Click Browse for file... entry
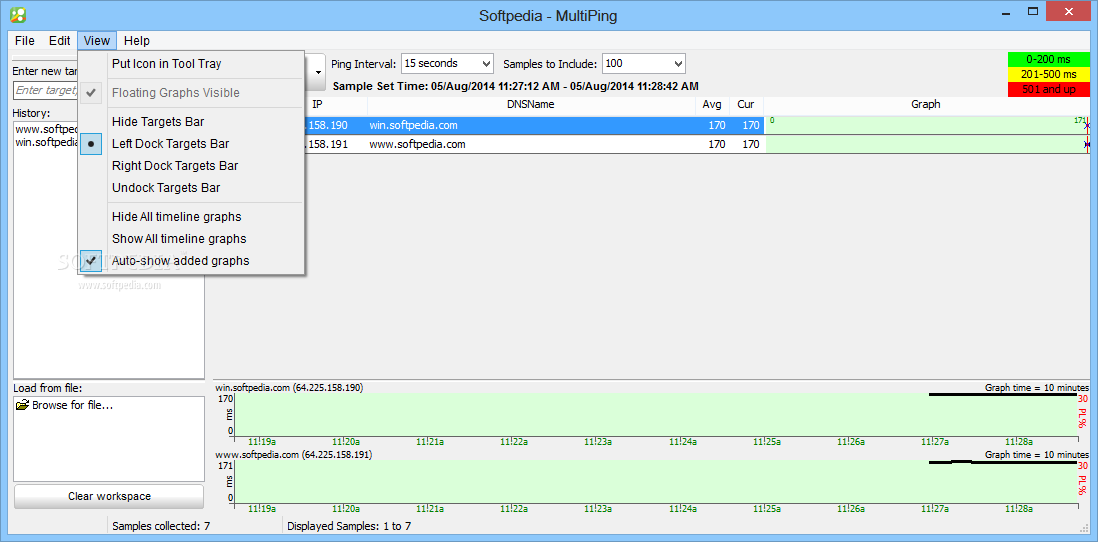 pyautogui.click(x=73, y=405)
